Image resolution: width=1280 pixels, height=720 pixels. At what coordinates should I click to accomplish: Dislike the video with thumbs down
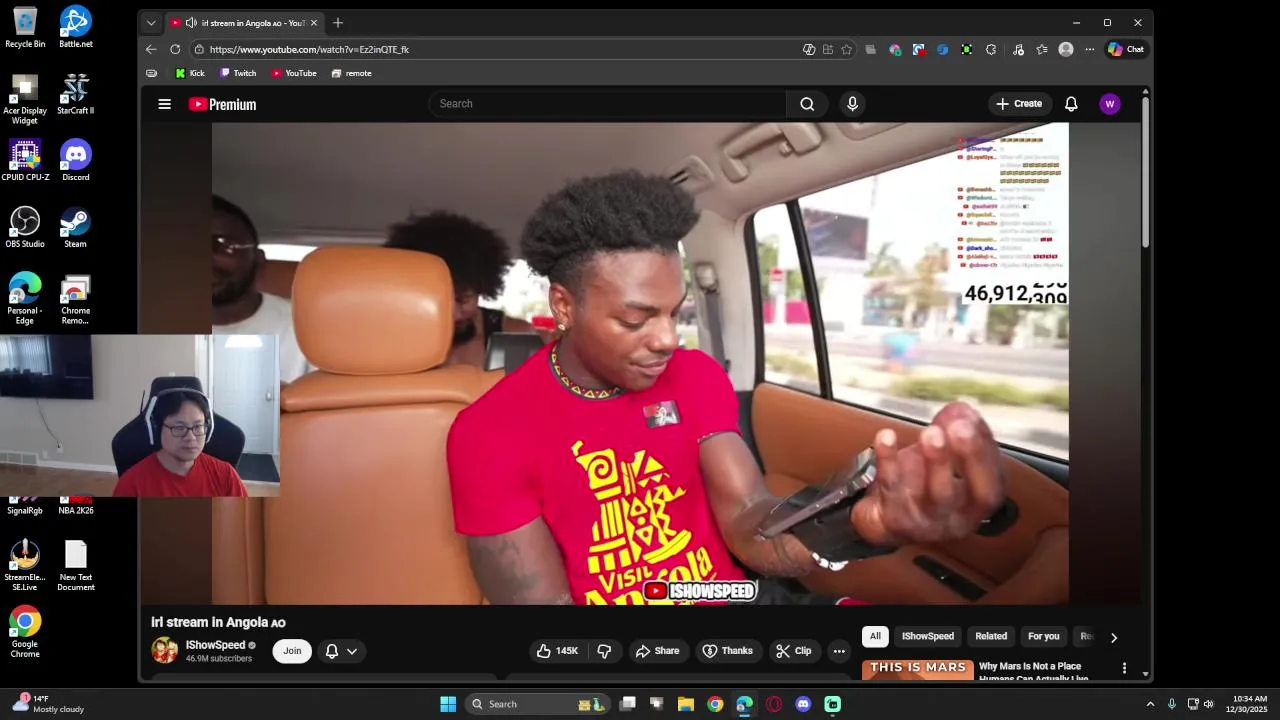tap(604, 651)
